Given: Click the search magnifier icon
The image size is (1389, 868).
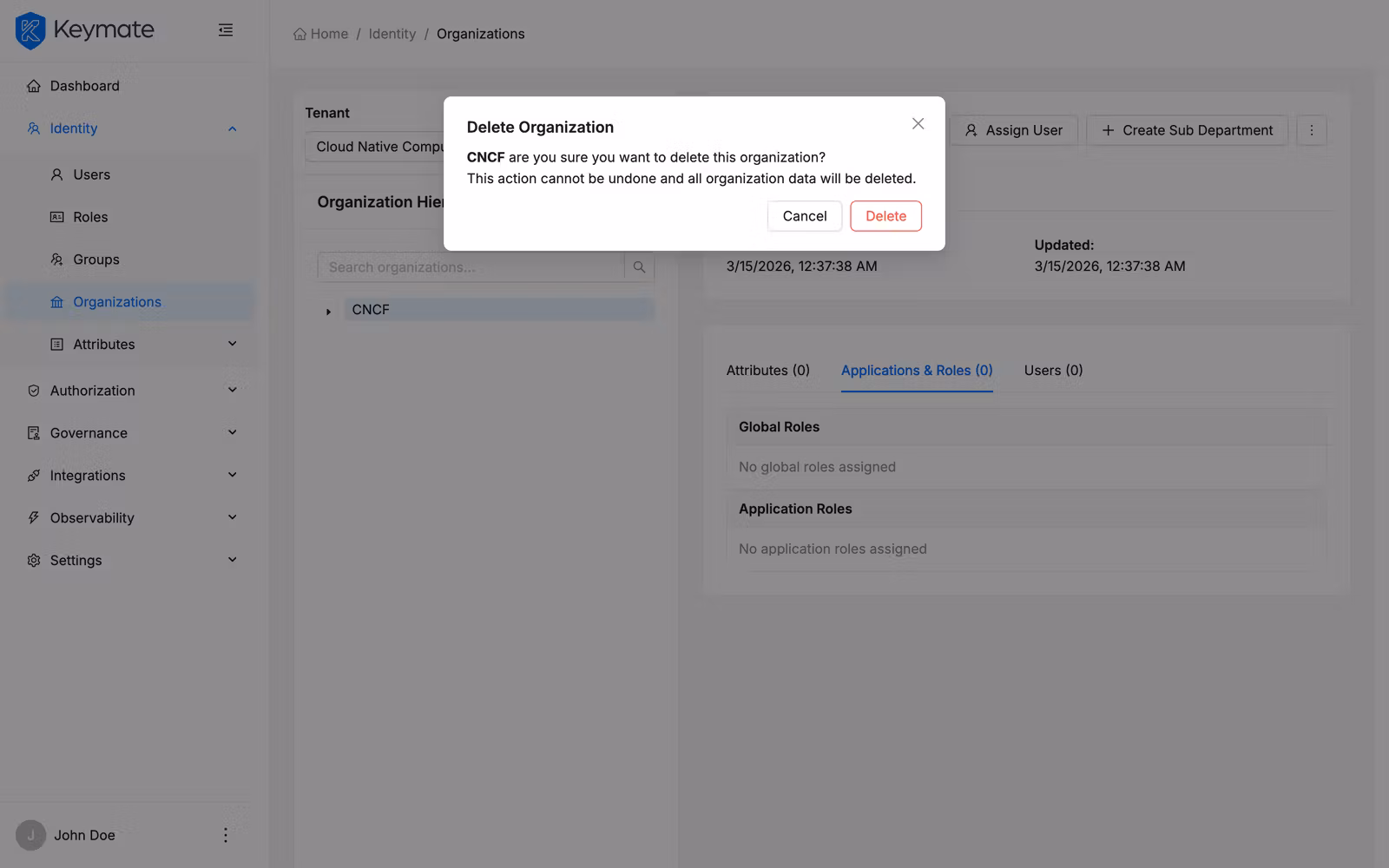Looking at the screenshot, I should tap(638, 266).
